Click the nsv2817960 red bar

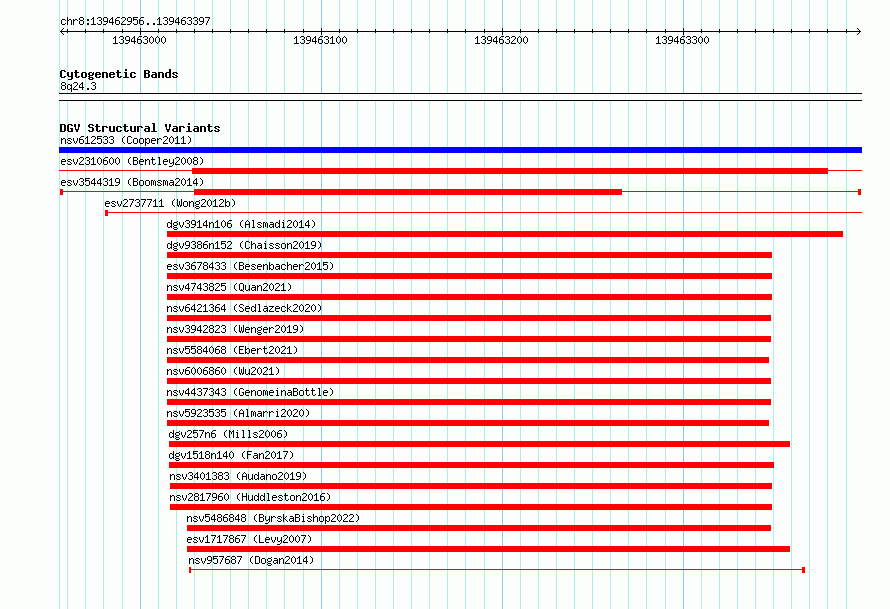click(x=471, y=507)
